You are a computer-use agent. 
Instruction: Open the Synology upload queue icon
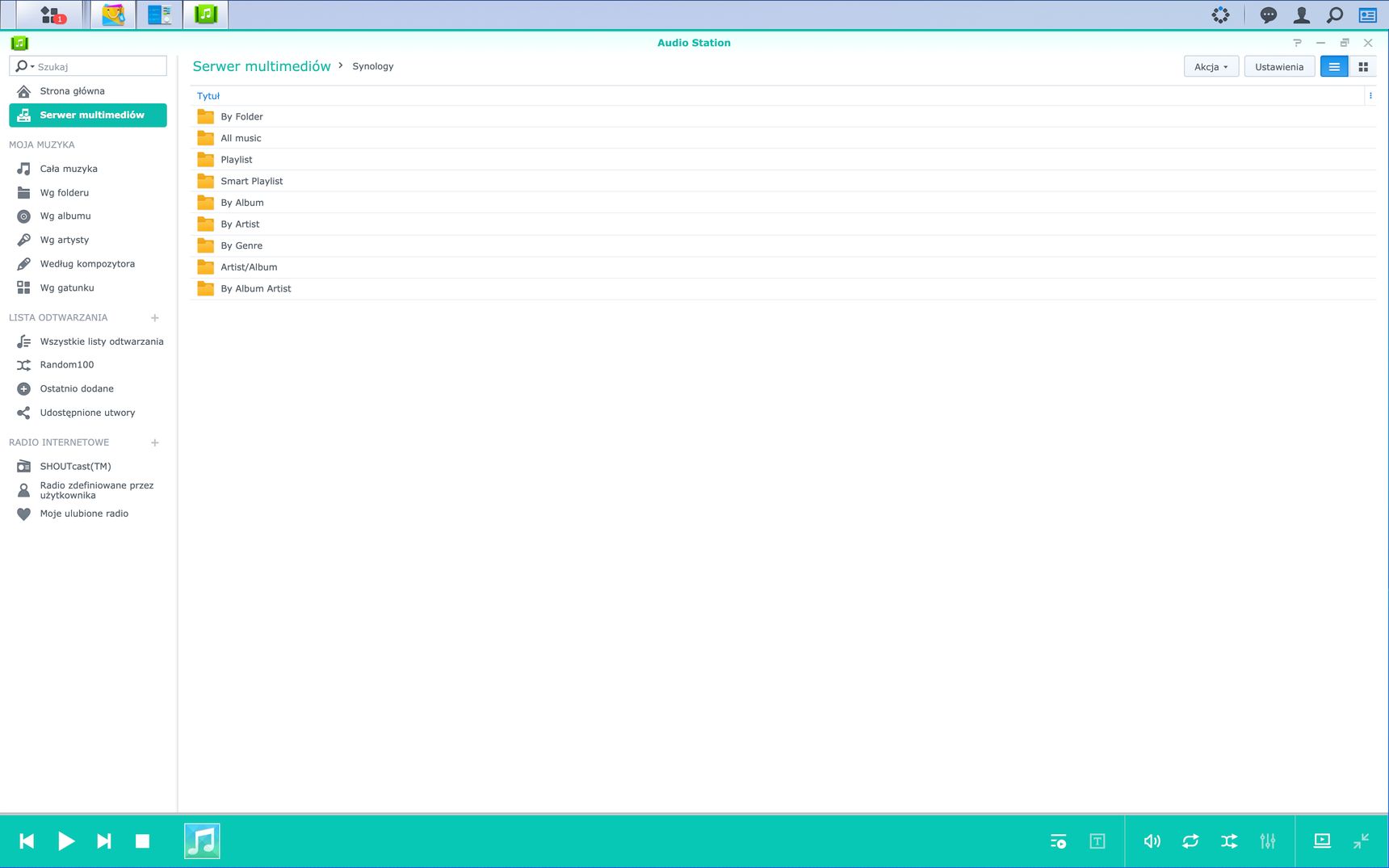tap(1220, 15)
